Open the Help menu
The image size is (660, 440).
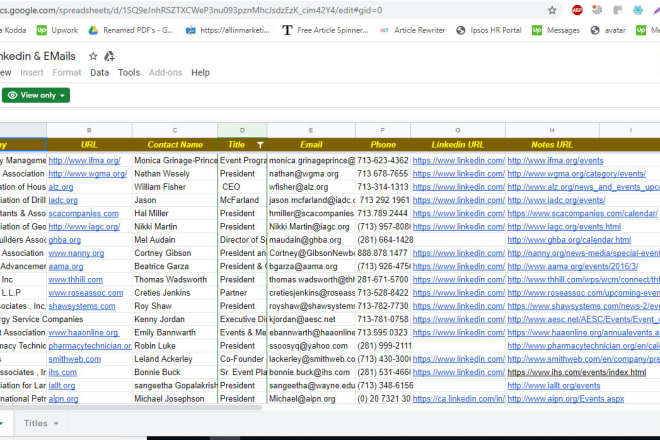pos(200,72)
